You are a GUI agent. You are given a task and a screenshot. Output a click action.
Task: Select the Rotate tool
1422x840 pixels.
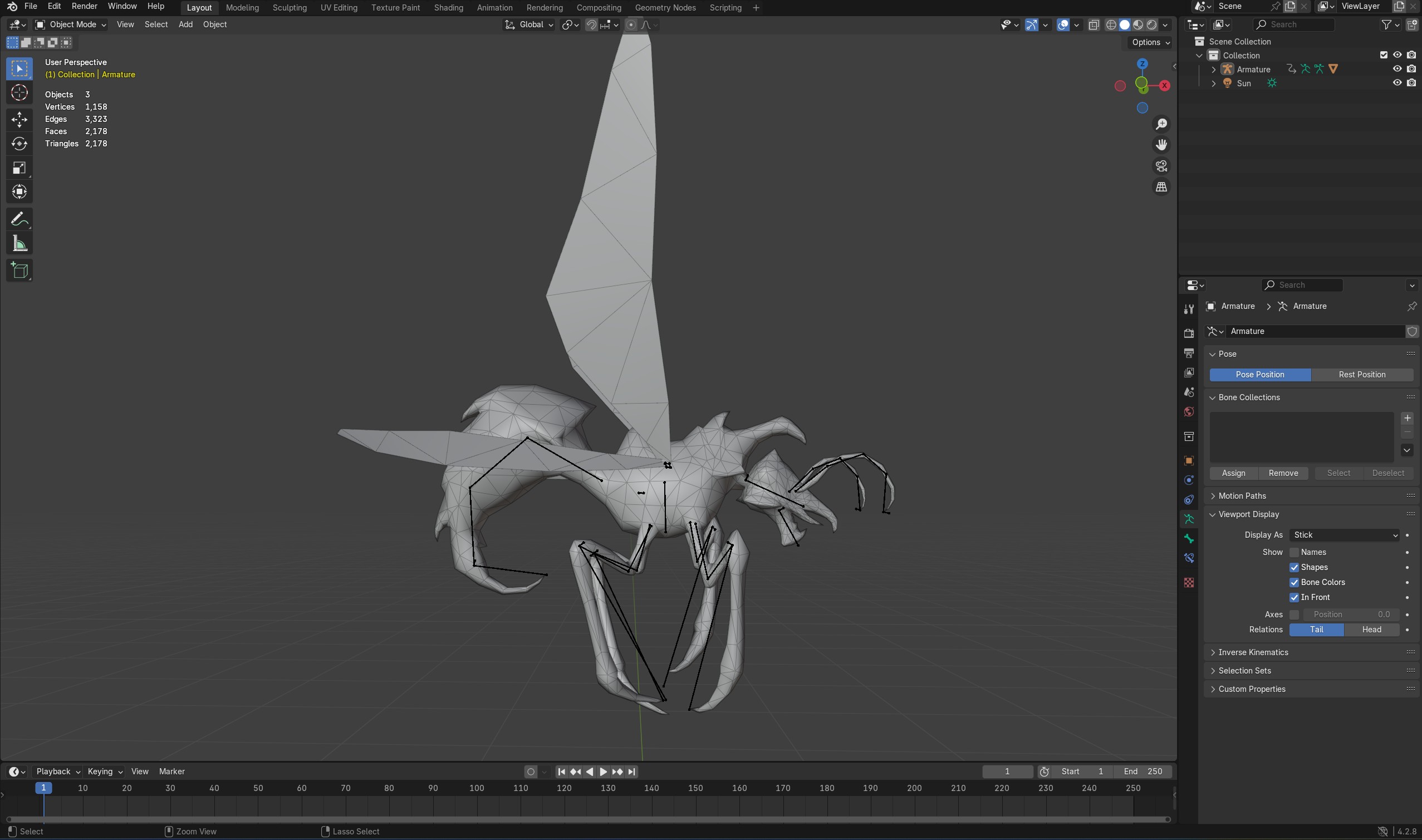[19, 144]
